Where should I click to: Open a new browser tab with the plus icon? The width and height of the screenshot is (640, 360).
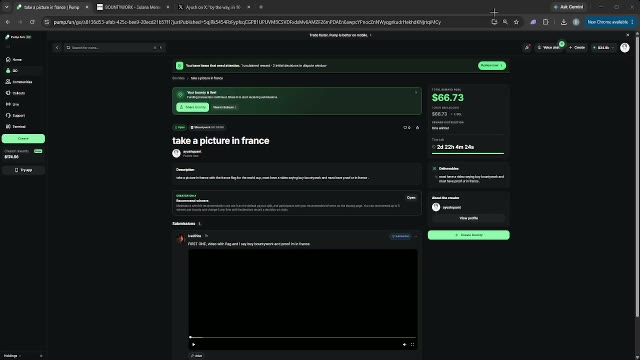click(261, 7)
